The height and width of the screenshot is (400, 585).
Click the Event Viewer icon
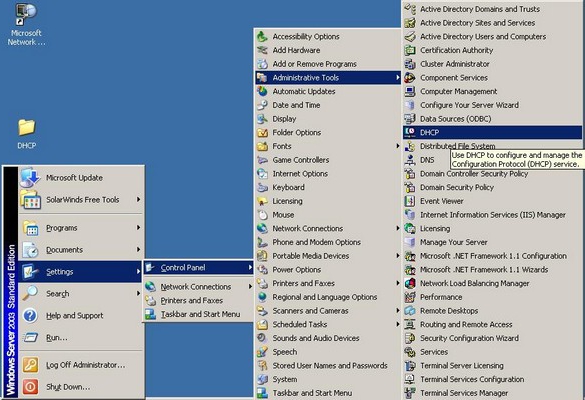tap(410, 201)
